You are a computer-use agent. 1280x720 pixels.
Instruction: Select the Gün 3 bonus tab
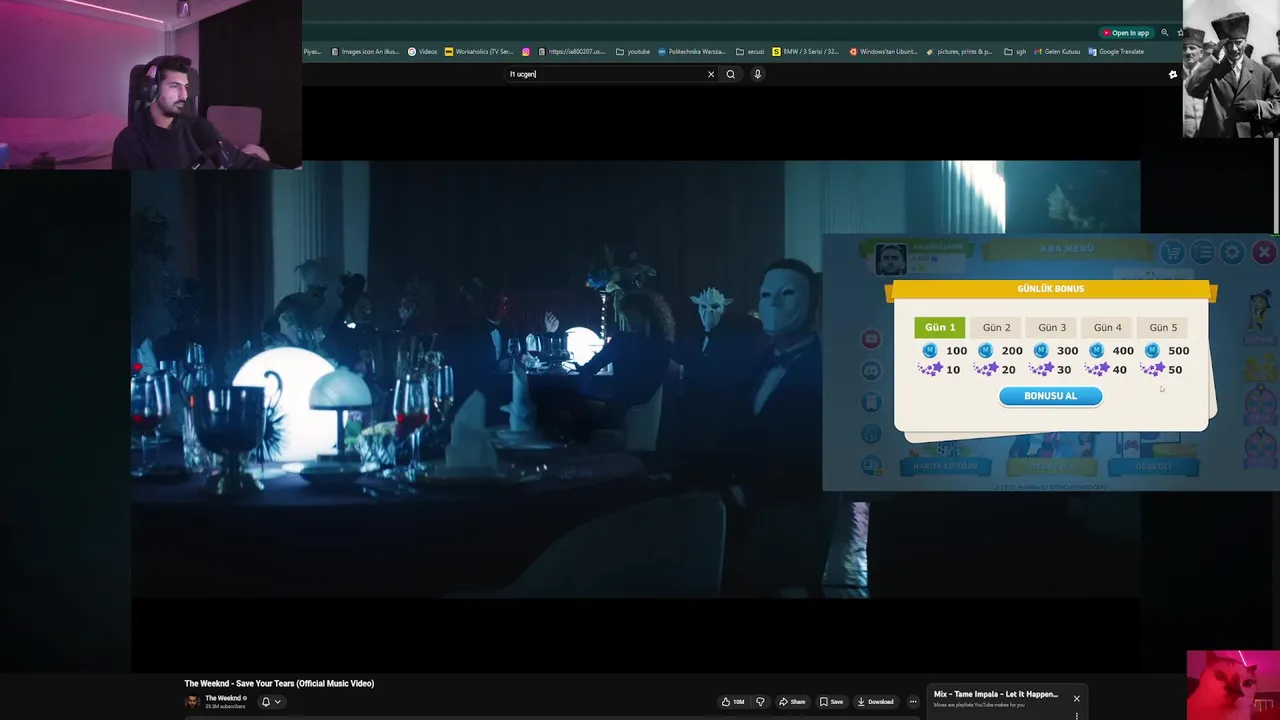(1052, 327)
